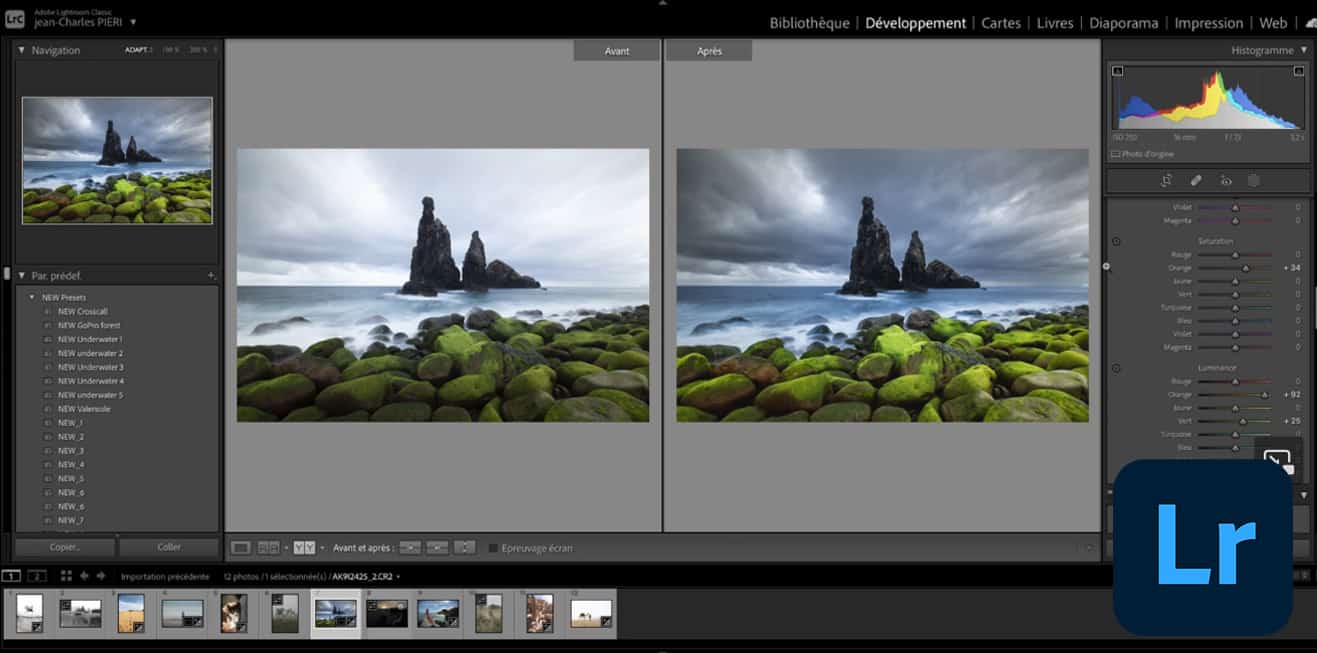Select the healing brush tool
Image resolution: width=1317 pixels, height=653 pixels.
(x=1195, y=181)
